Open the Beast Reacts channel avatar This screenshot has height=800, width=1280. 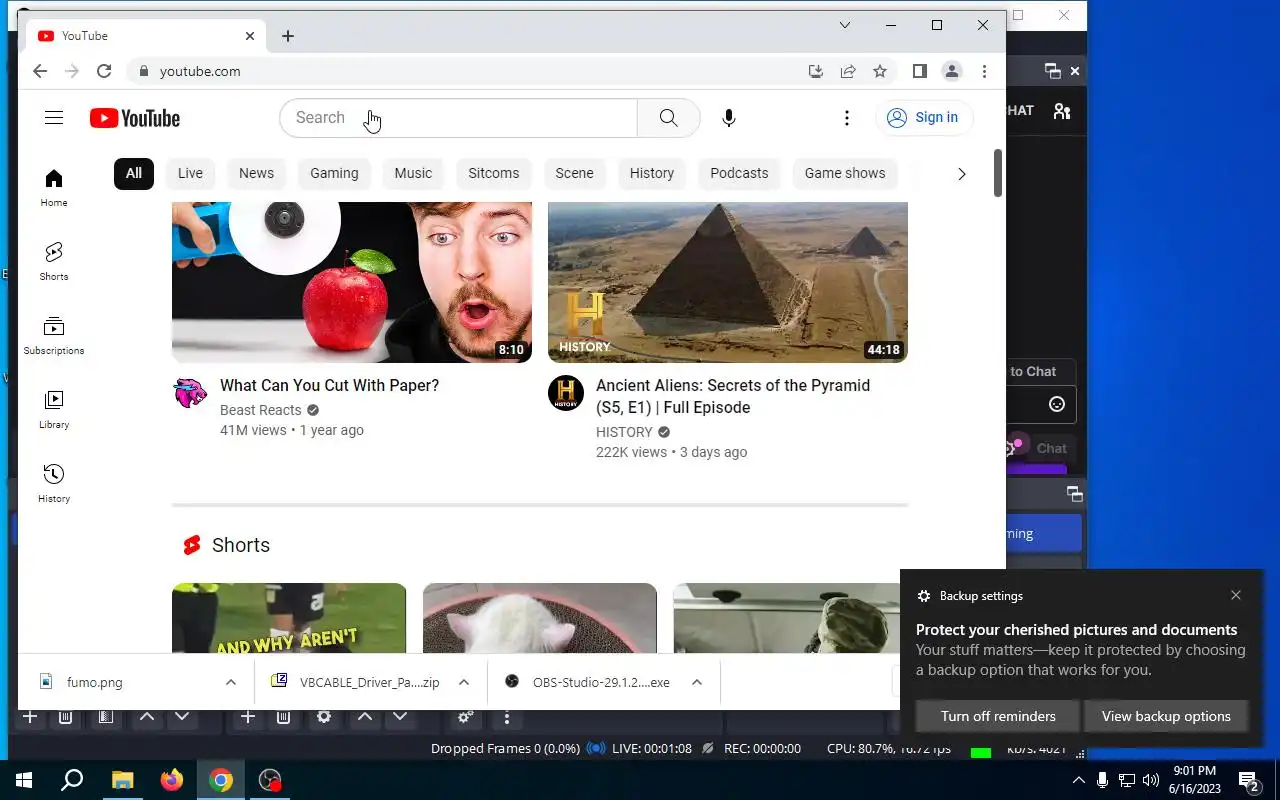pos(190,393)
